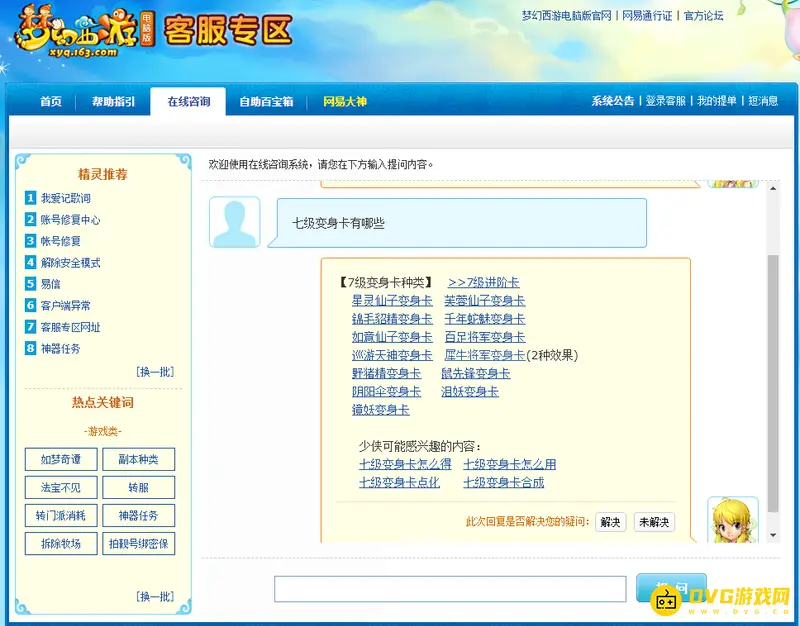This screenshot has height=626, width=800.
Task: Open the 首页 tab
Action: click(x=51, y=102)
